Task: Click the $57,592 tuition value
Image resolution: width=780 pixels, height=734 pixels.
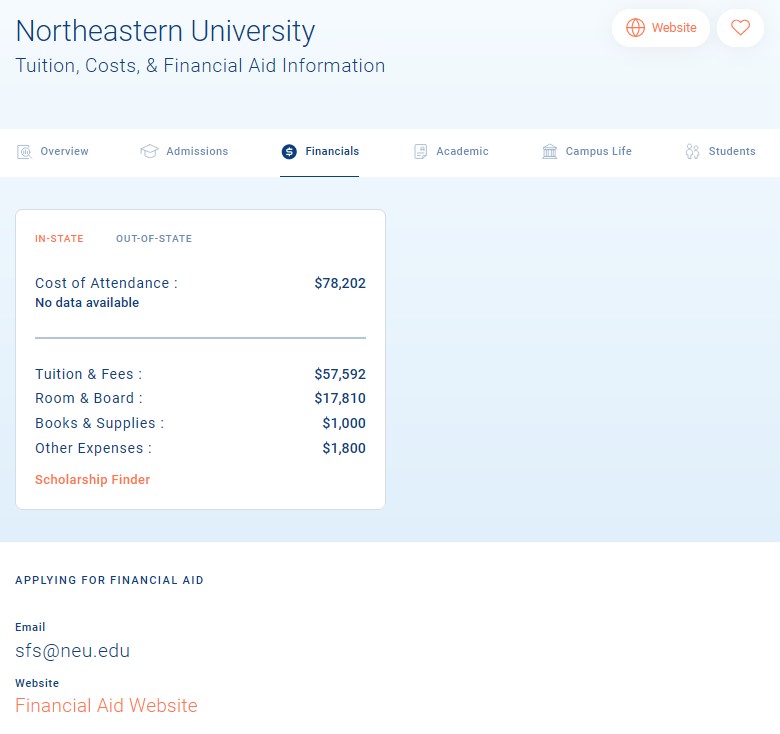Action: pyautogui.click(x=340, y=374)
